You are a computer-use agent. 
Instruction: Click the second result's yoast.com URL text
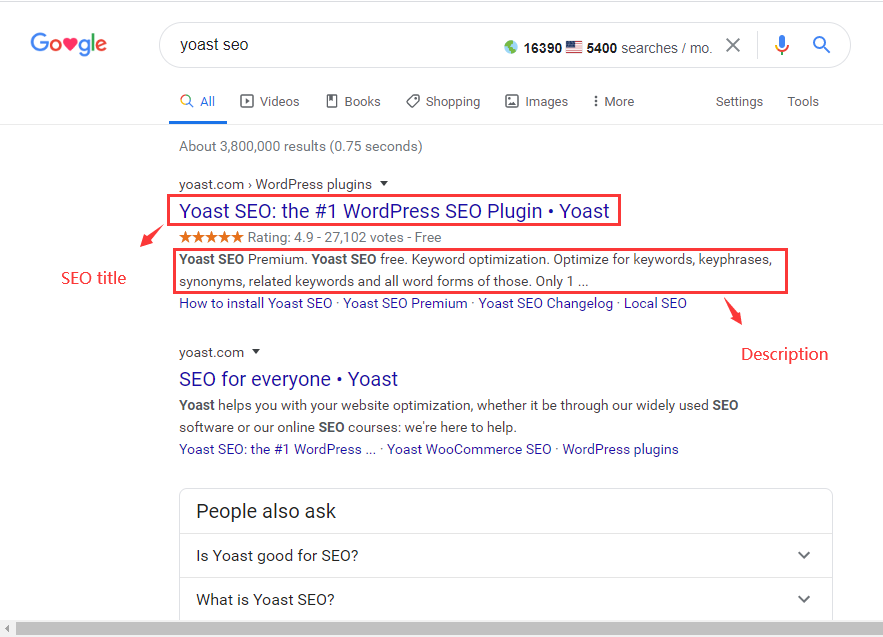(x=211, y=353)
